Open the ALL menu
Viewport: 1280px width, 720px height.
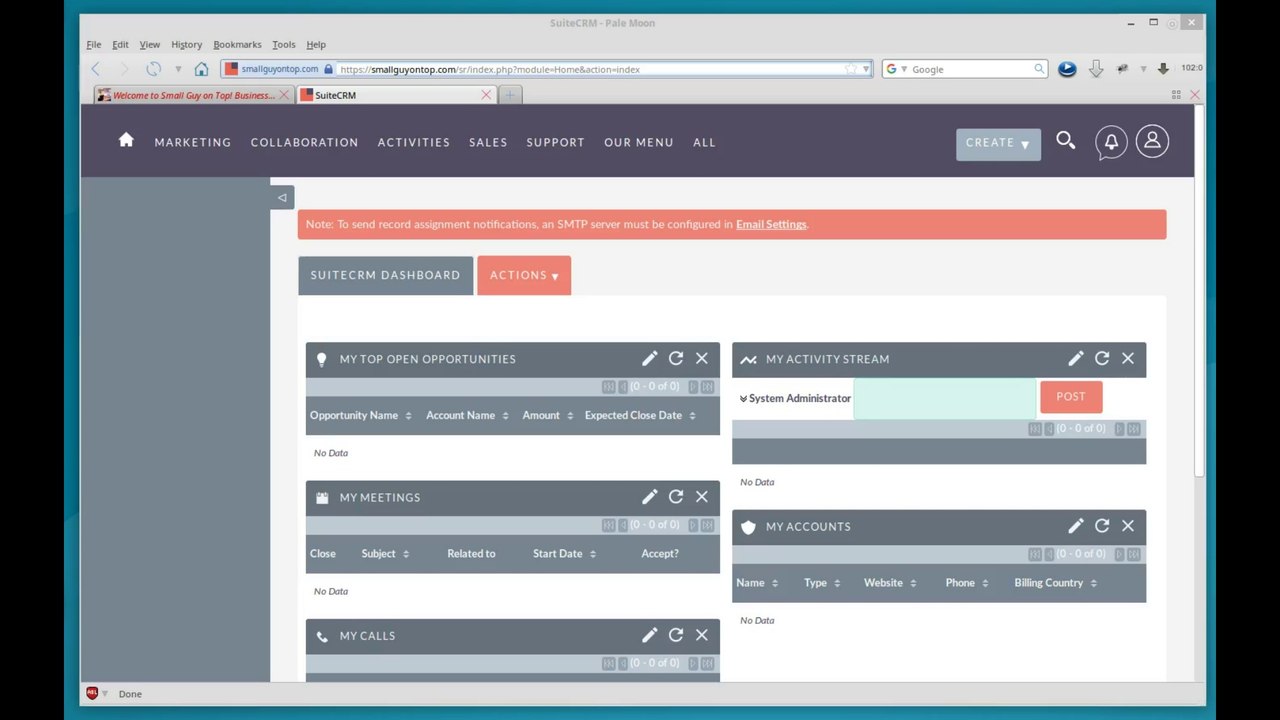coord(704,142)
